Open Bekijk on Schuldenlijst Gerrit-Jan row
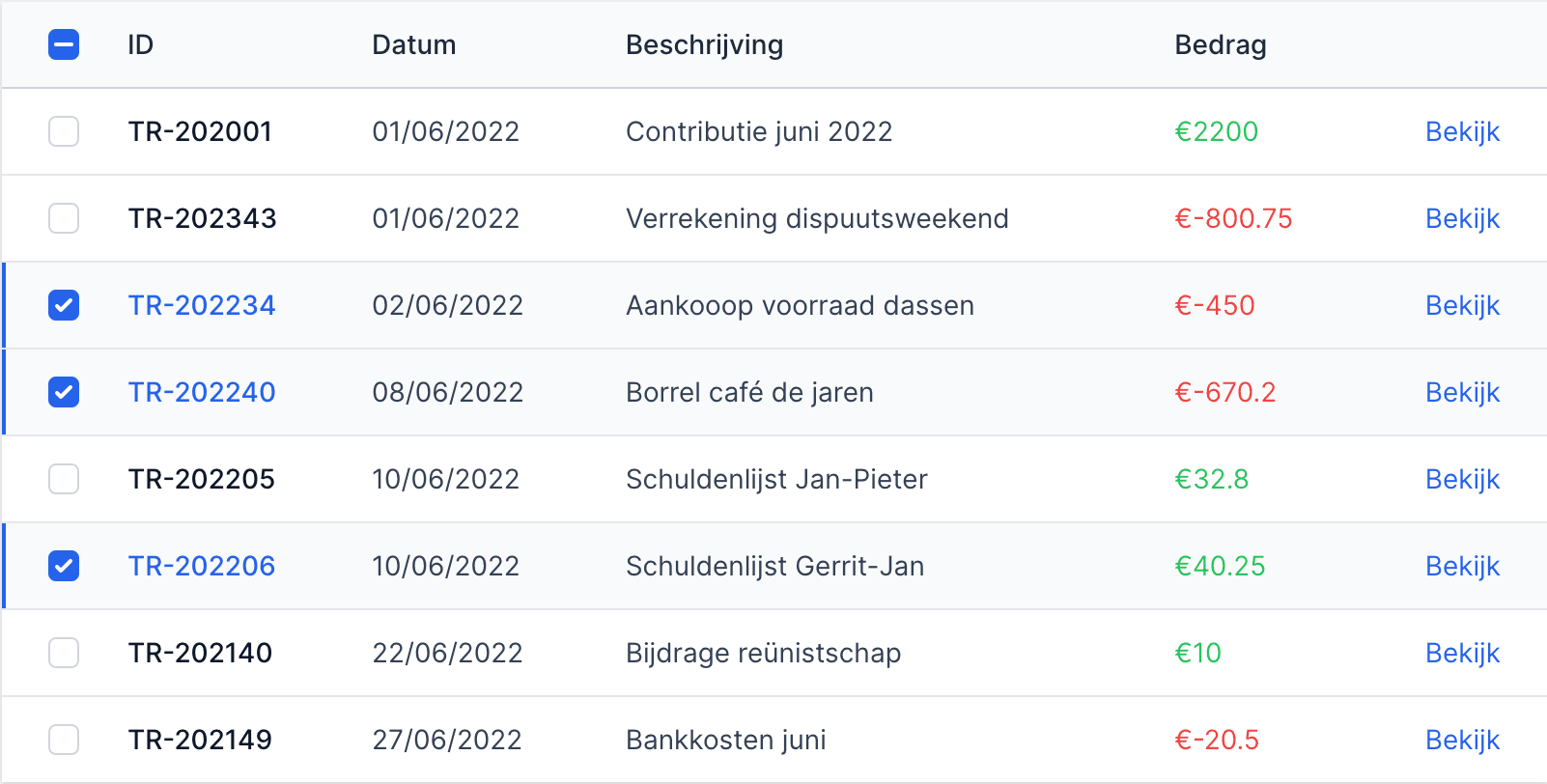 [1462, 566]
